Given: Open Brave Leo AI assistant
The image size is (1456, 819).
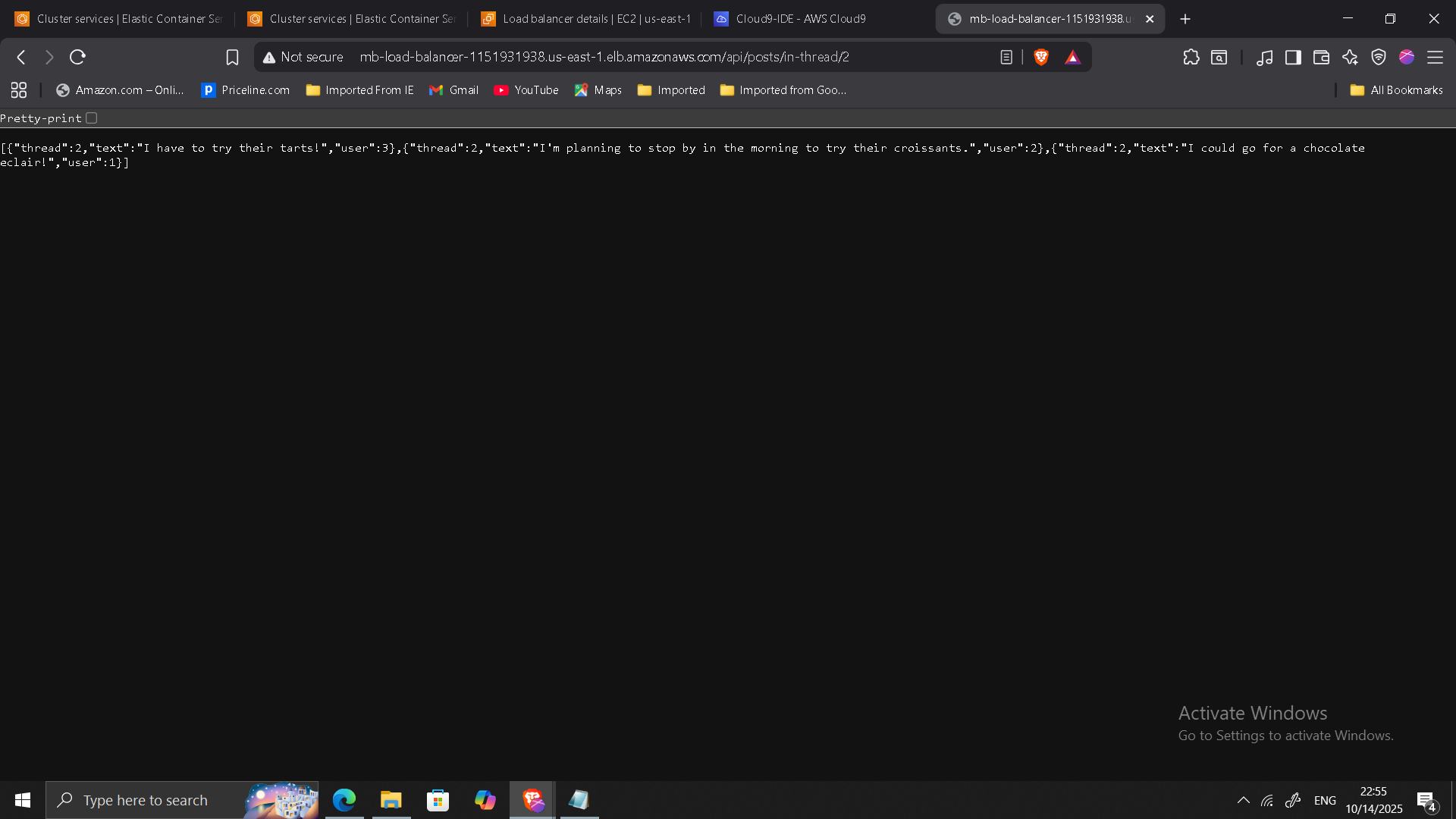Looking at the screenshot, I should pos(1351,57).
